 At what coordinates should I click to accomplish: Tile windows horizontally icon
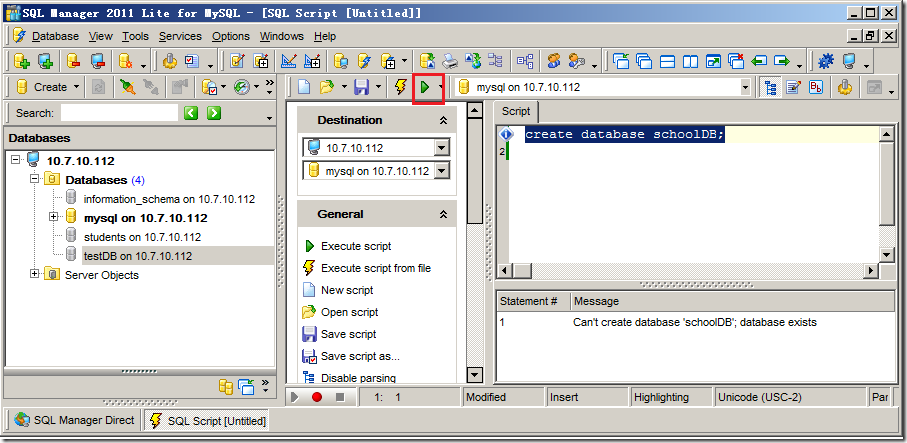click(x=668, y=61)
